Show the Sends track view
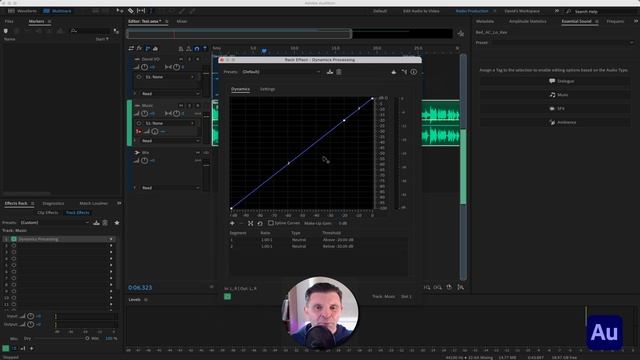 [x=148, y=48]
